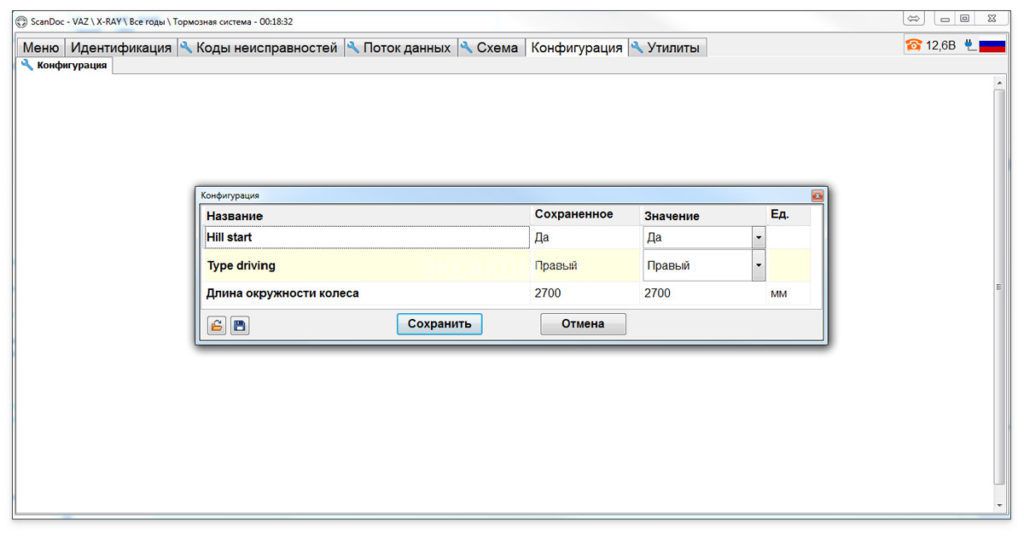Click the double-arrow icon in title bar

coord(914,19)
